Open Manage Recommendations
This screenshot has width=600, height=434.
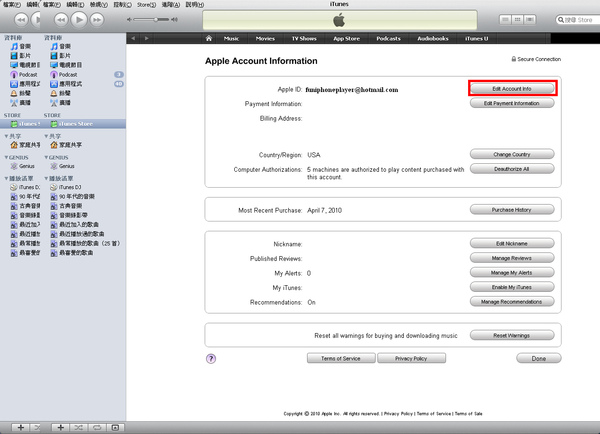[x=512, y=302]
